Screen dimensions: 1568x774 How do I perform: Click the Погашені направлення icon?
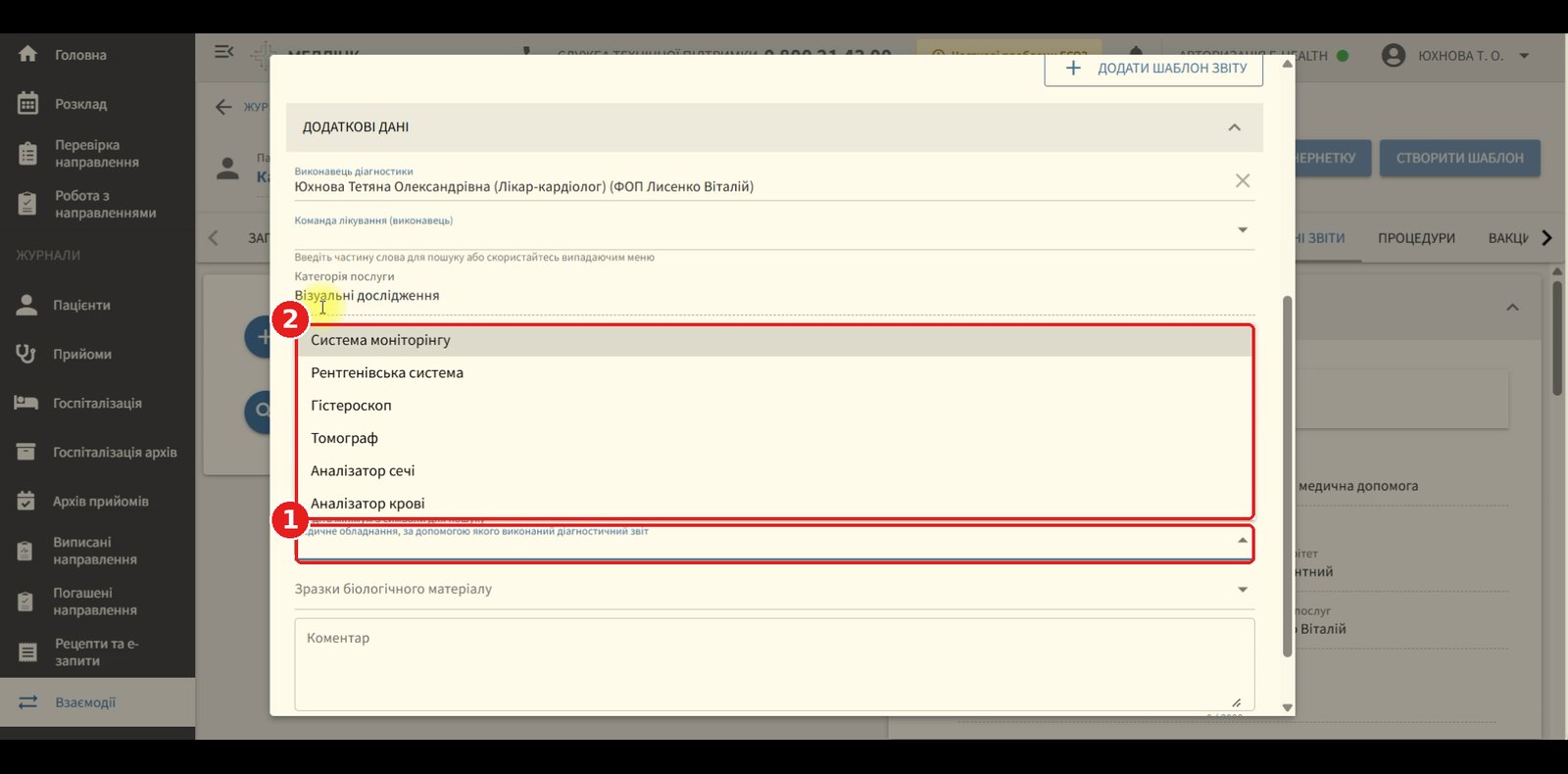tap(26, 602)
